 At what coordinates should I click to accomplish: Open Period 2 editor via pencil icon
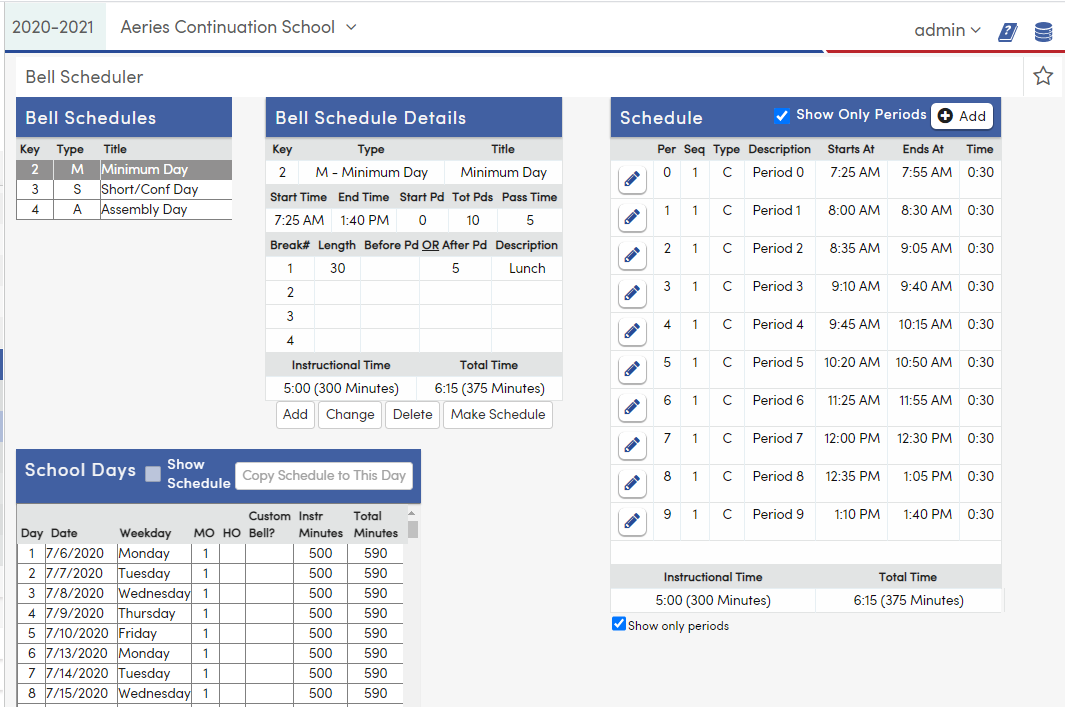(631, 255)
